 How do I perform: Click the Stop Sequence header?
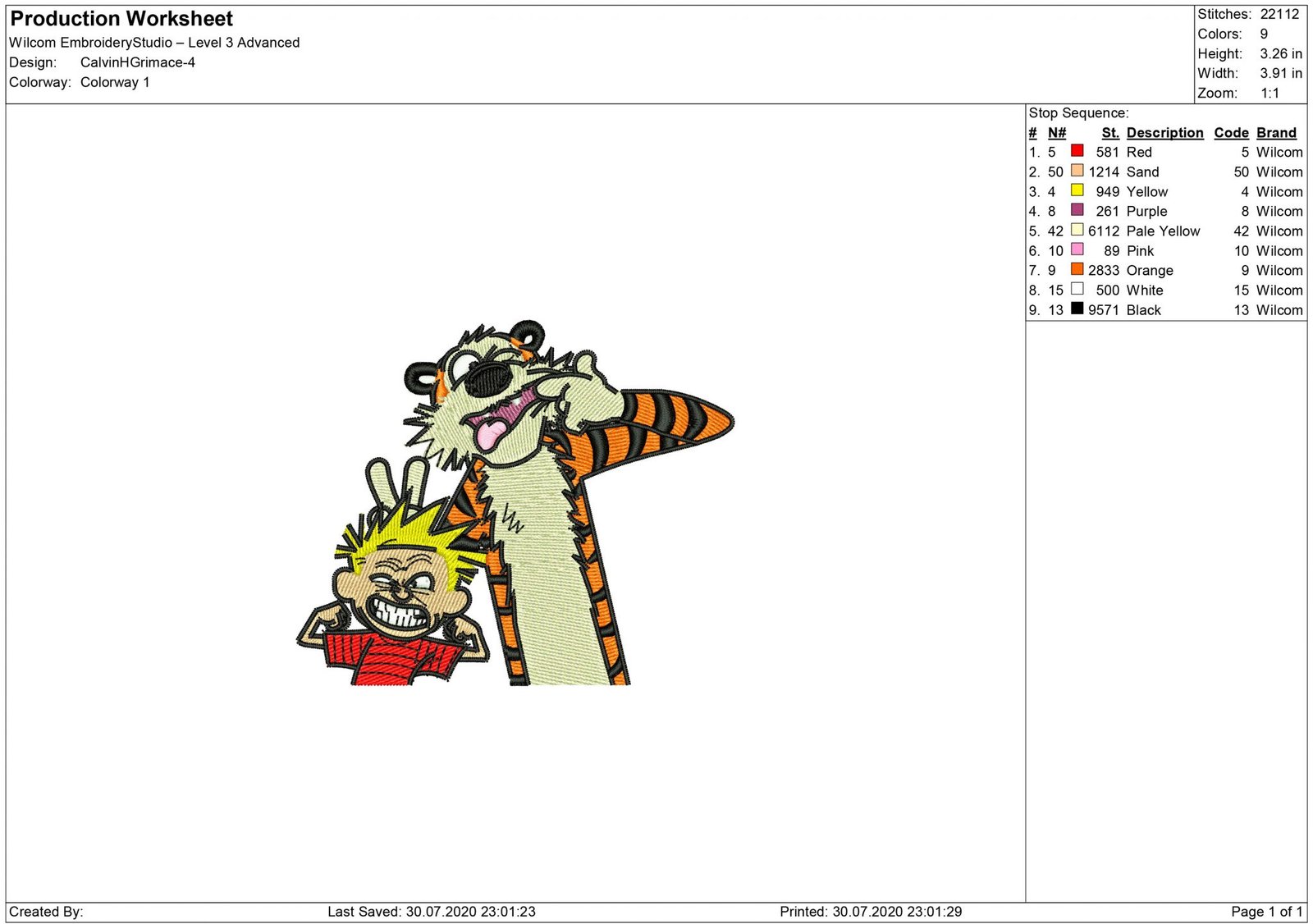[1080, 112]
